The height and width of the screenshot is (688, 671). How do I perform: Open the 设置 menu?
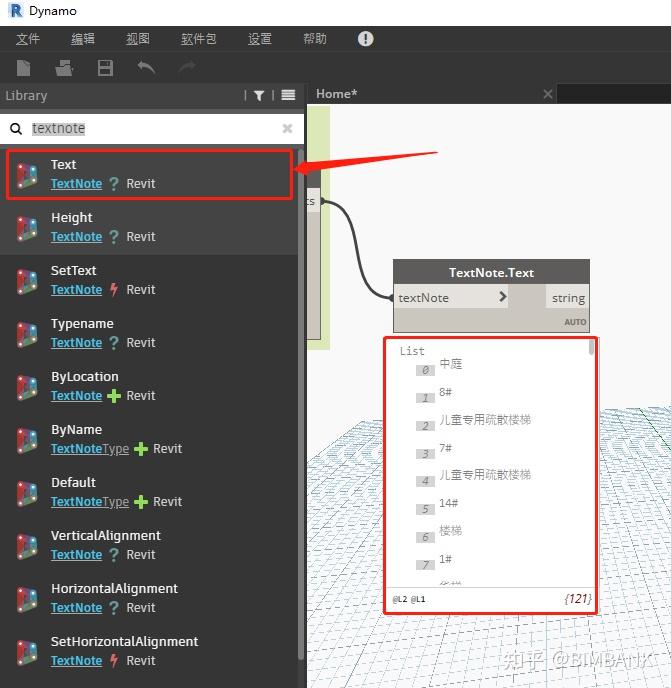pos(260,39)
